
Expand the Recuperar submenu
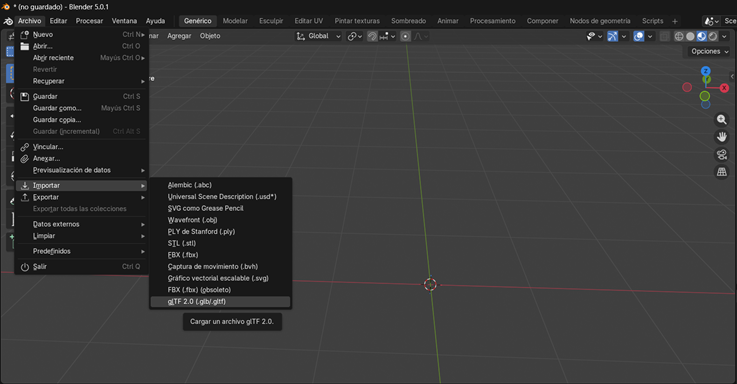[x=82, y=81]
